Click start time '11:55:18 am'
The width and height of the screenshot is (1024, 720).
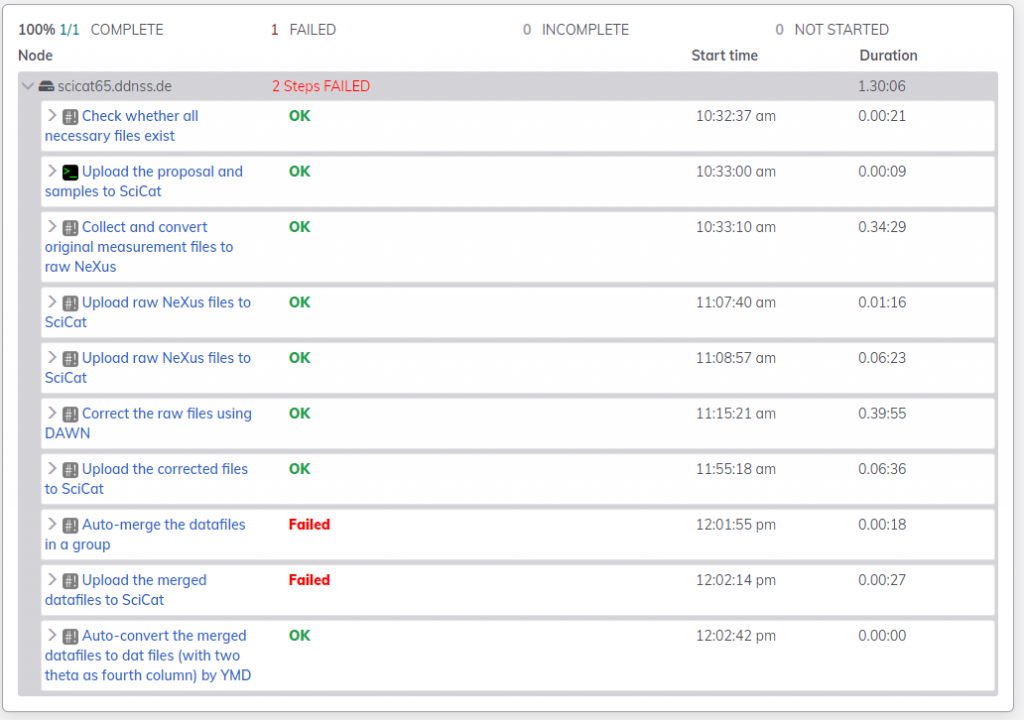(735, 469)
